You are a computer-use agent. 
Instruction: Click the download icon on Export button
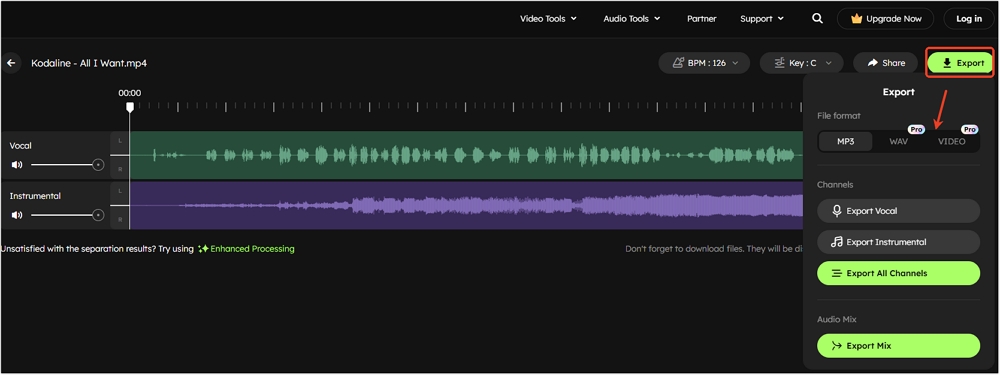(x=947, y=63)
